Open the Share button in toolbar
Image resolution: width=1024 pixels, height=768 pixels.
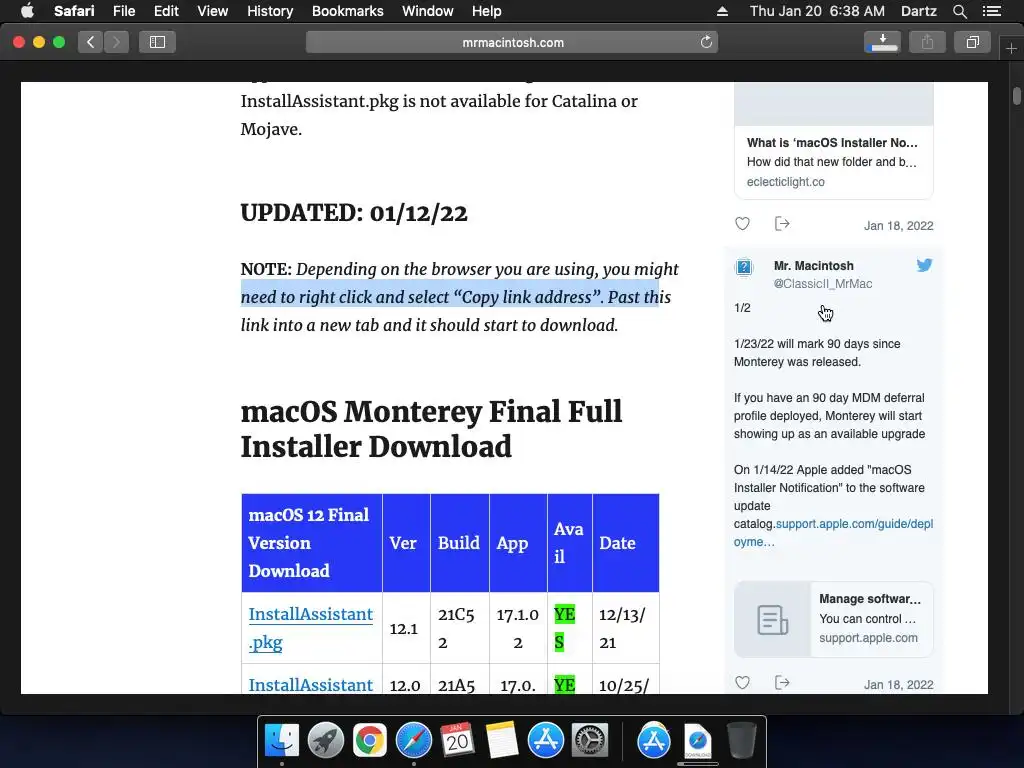click(x=927, y=42)
